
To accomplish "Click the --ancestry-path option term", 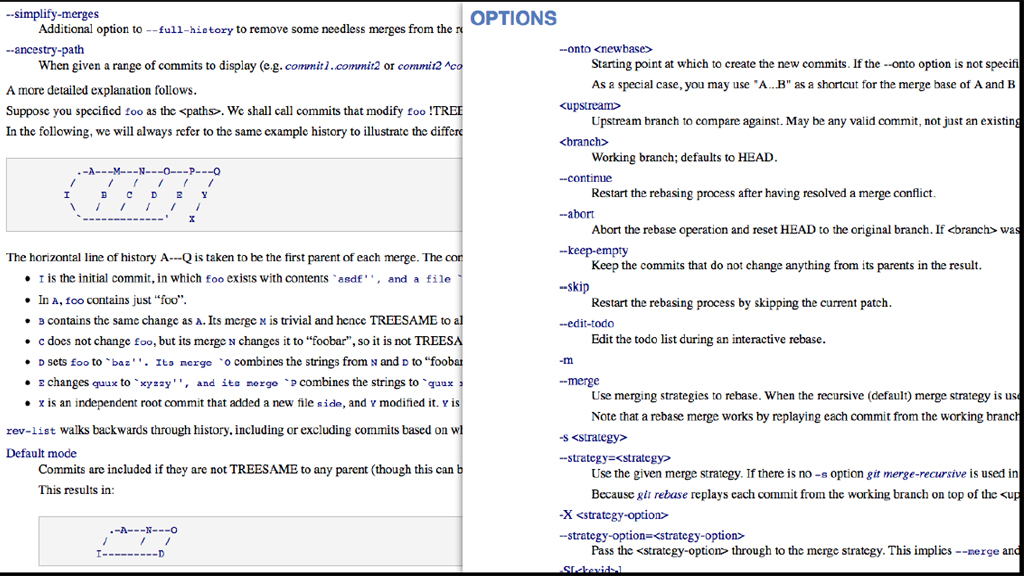I will coord(45,50).
